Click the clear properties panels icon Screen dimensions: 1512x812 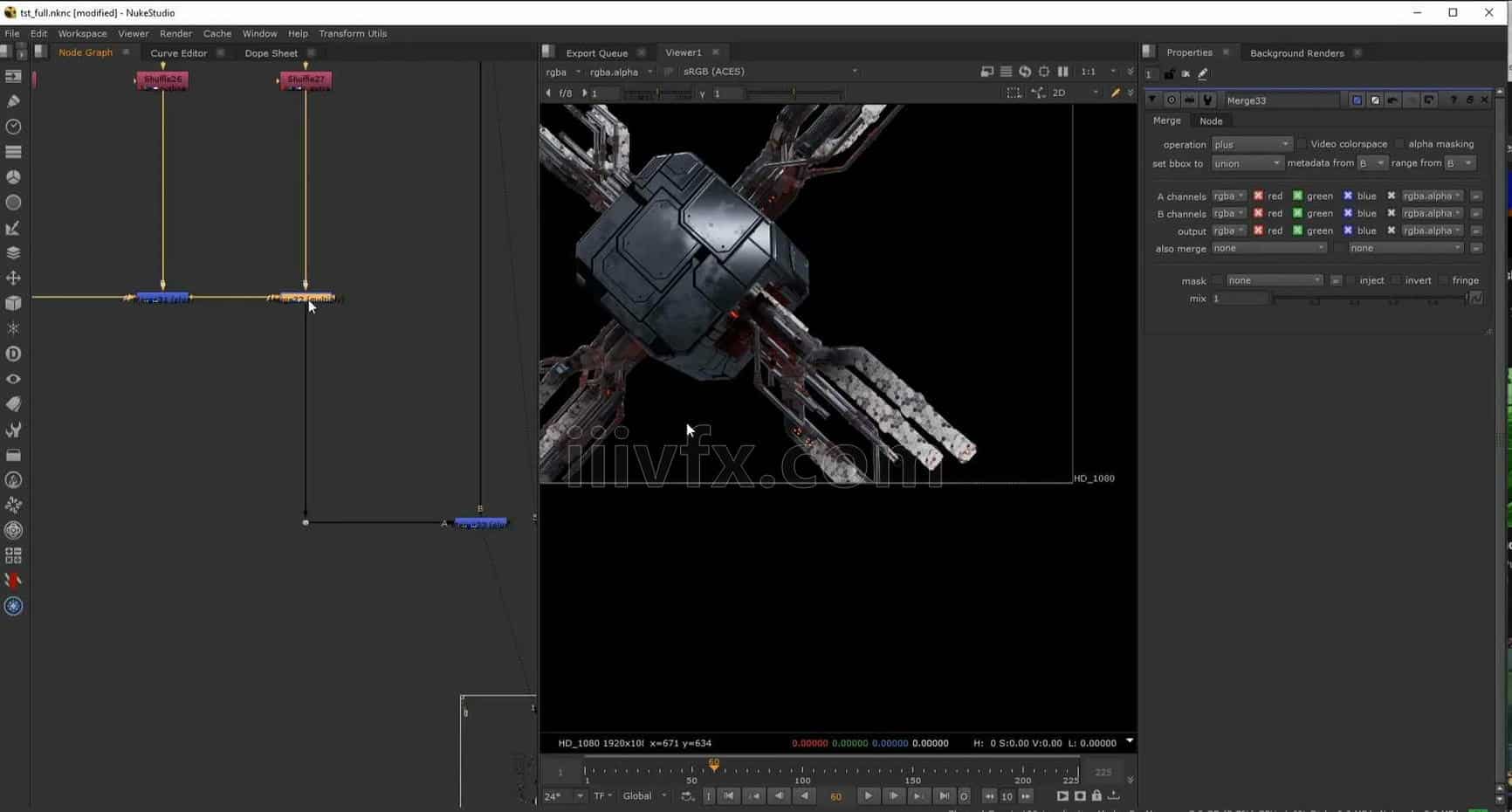pos(1186,74)
